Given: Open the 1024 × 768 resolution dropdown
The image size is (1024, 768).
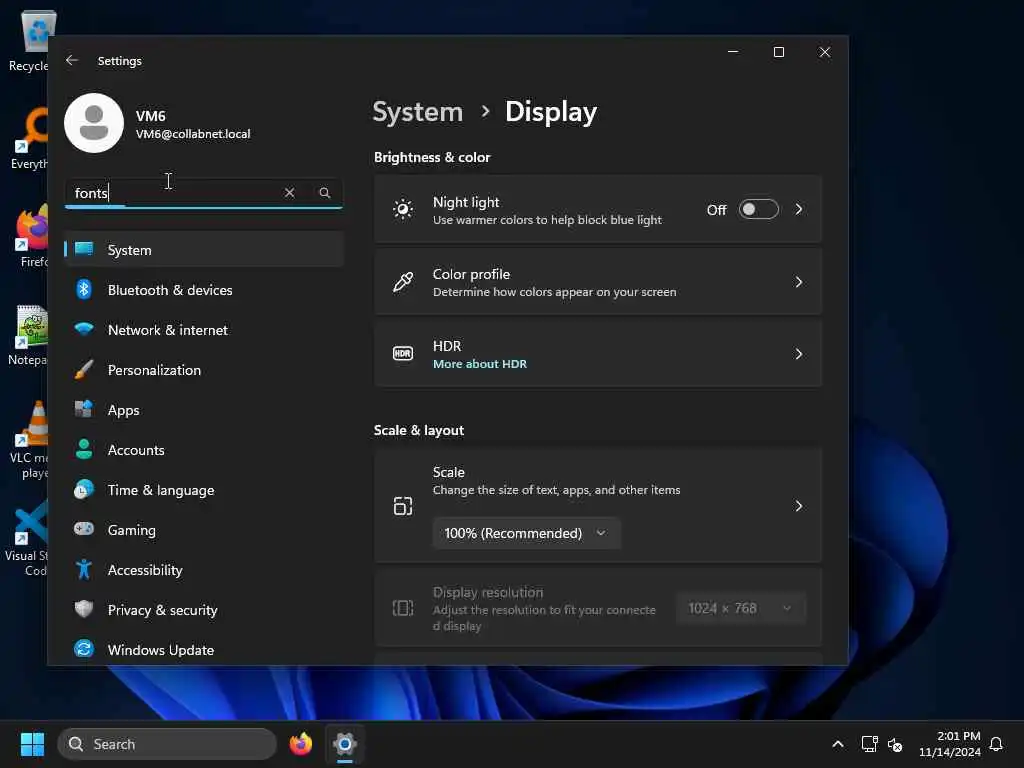Looking at the screenshot, I should click(741, 608).
